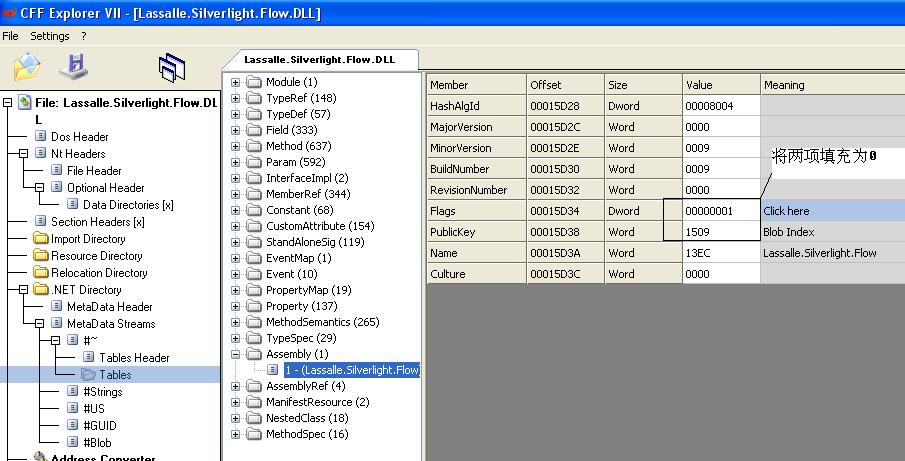Collapse the Nt Headers tree node
Image resolution: width=905 pixels, height=461 pixels.
pos(23,153)
